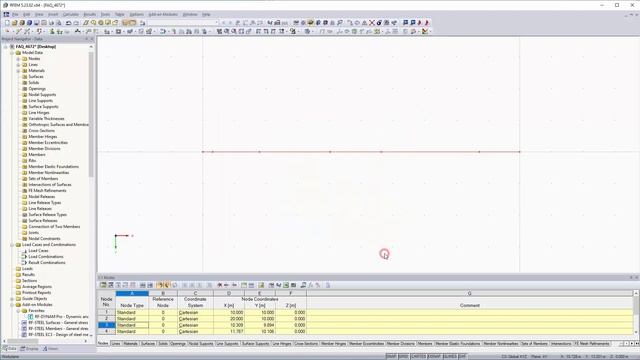Click the RF-STEEL Surfaces module icon

(x=24, y=322)
